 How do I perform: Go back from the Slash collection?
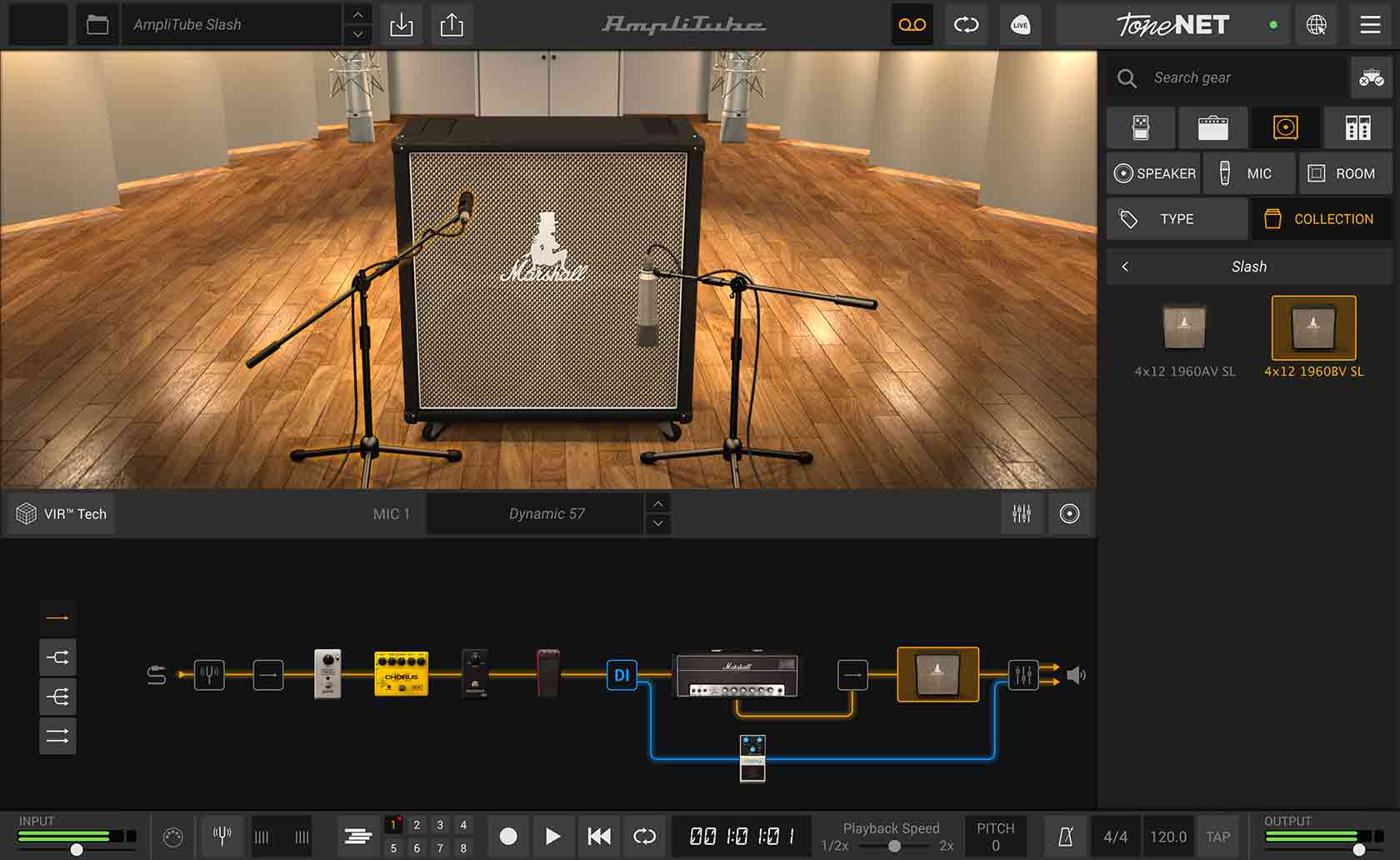[x=1125, y=267]
